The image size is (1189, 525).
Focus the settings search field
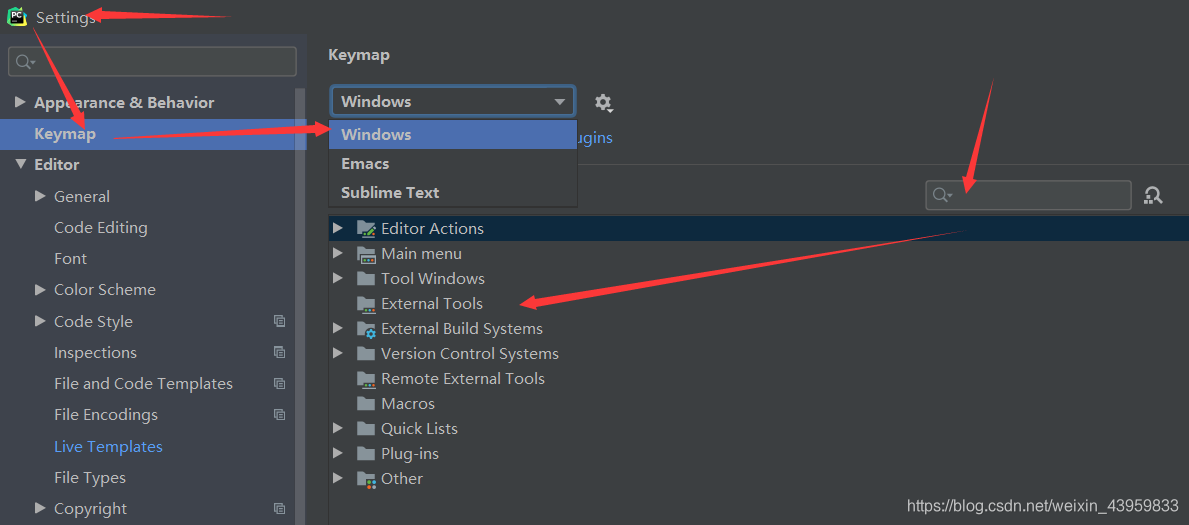152,62
